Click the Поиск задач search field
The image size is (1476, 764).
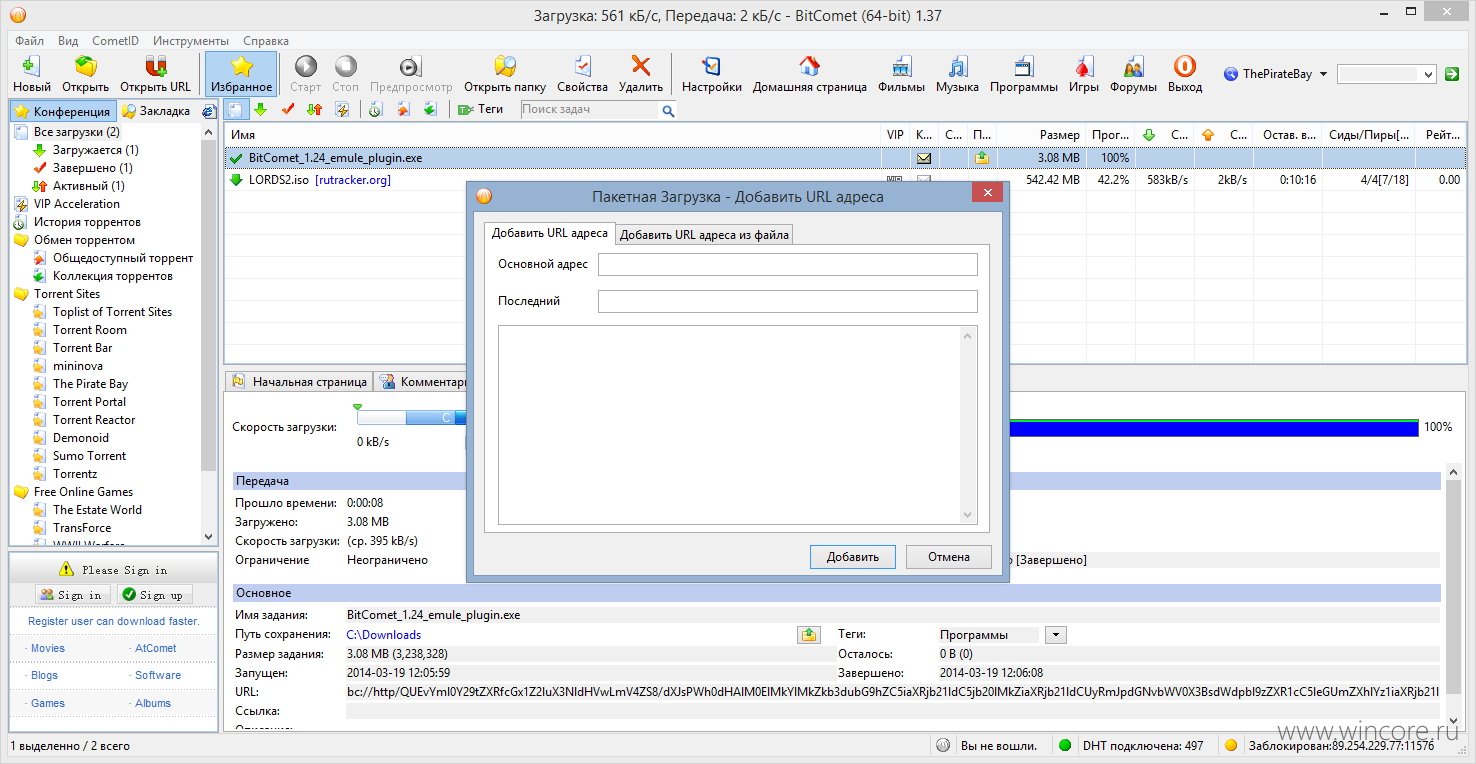(591, 110)
